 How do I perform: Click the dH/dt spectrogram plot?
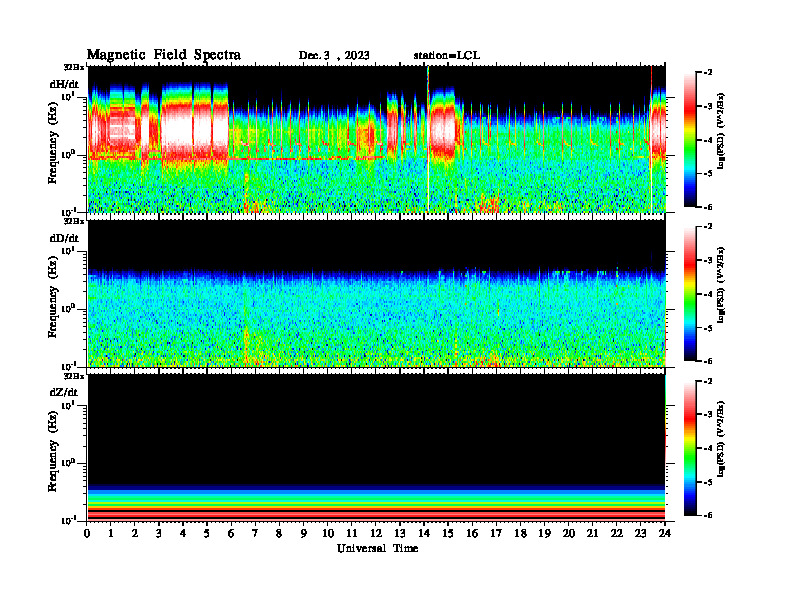point(377,139)
